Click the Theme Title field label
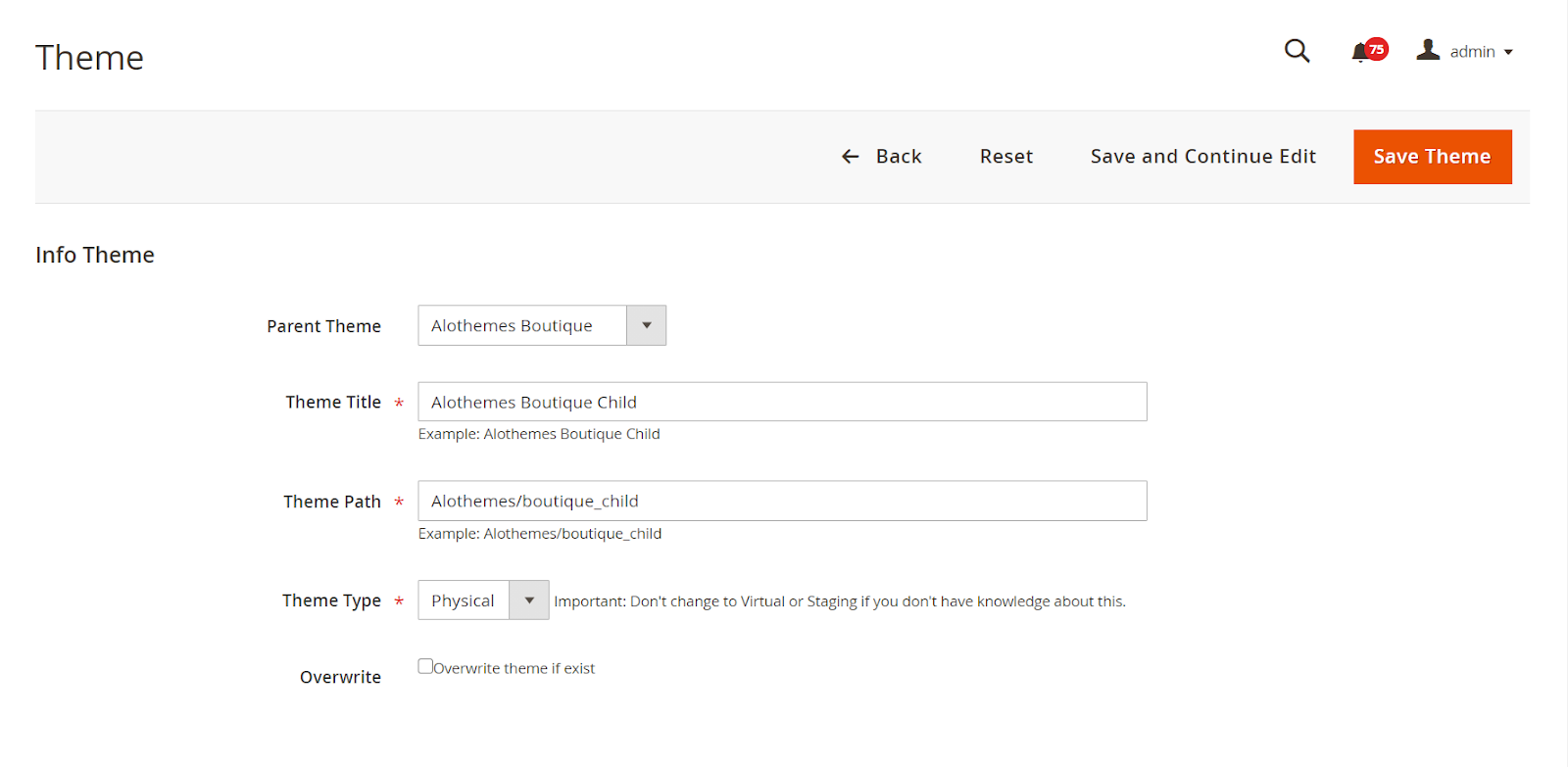The image size is (1568, 767). tap(333, 402)
